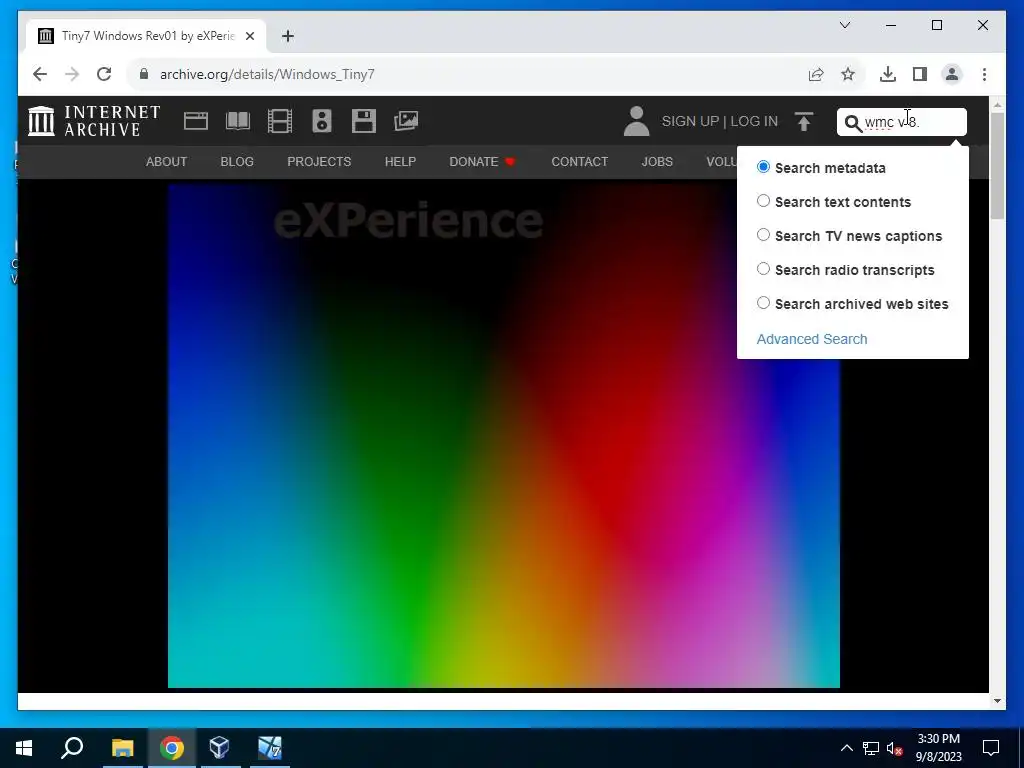The image size is (1024, 768).
Task: Open the Windows Start menu
Action: (24, 748)
